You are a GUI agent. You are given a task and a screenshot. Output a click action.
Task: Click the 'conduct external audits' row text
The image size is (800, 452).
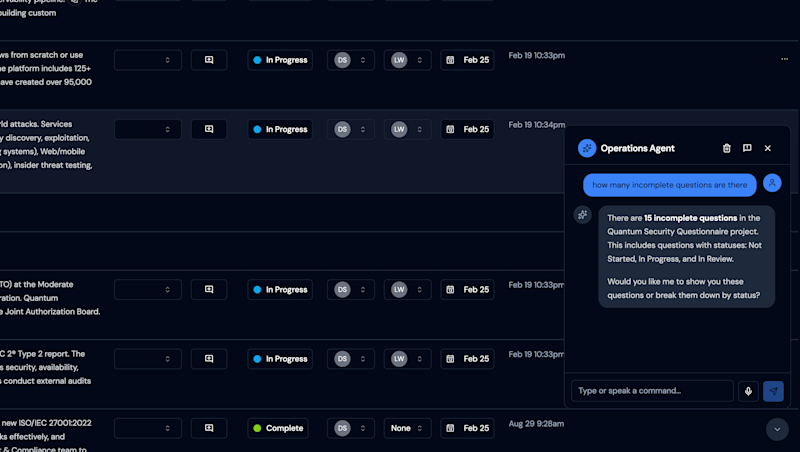coord(47,381)
